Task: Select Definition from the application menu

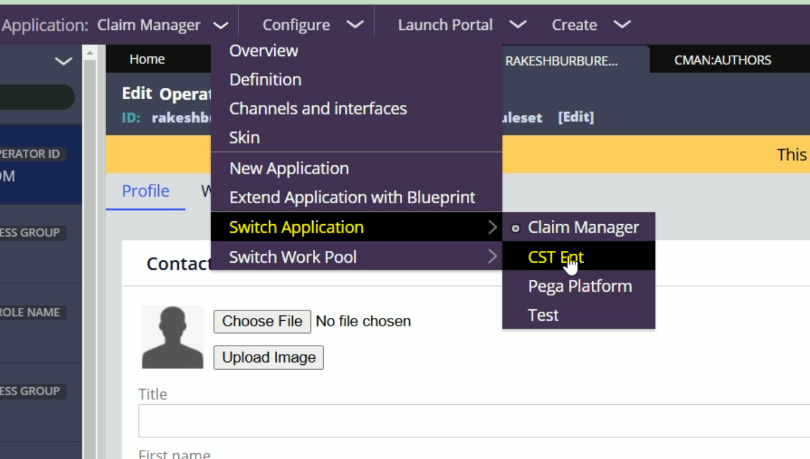Action: point(265,80)
